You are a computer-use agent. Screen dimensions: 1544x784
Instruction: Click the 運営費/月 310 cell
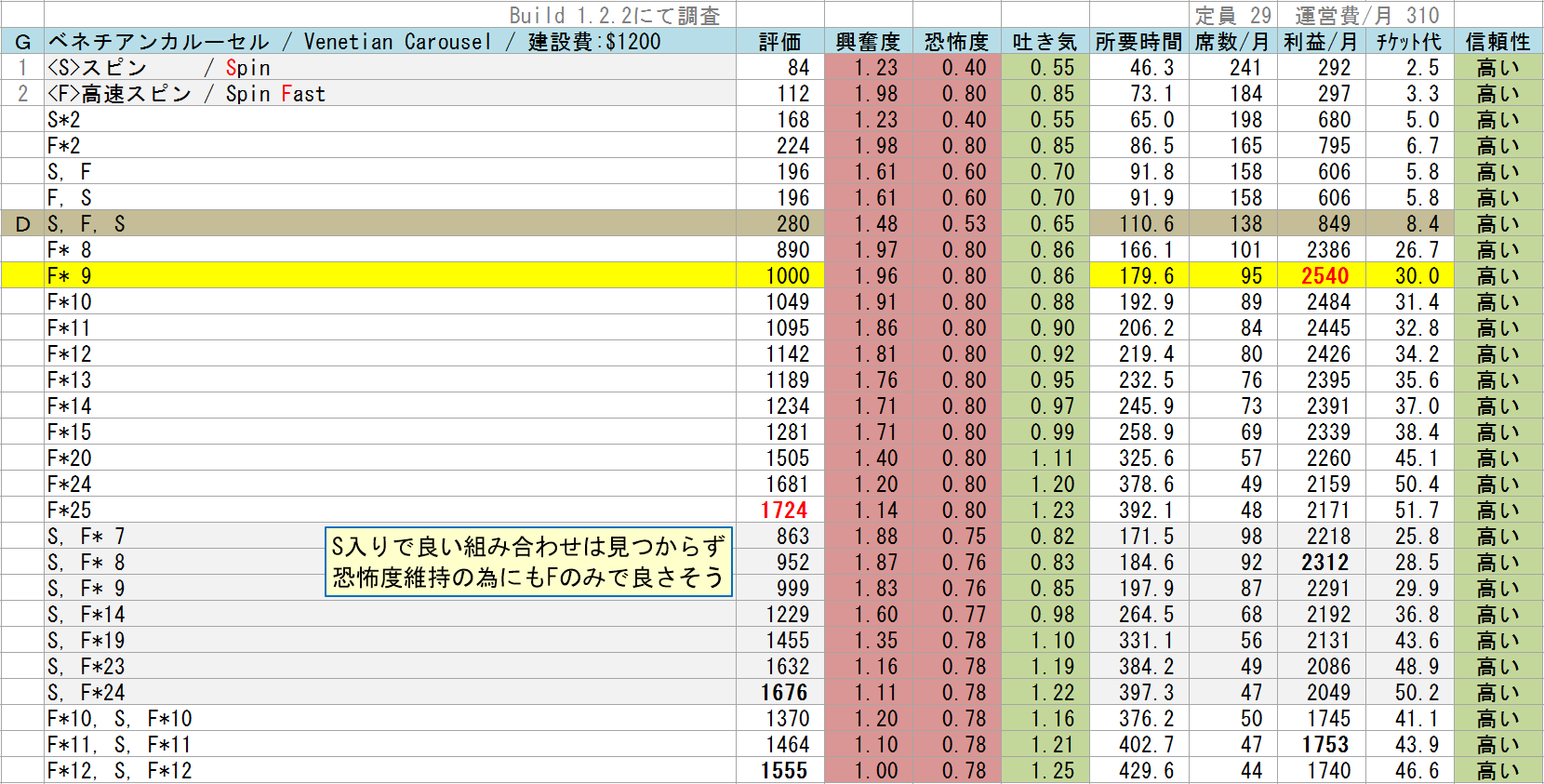coord(1365,15)
